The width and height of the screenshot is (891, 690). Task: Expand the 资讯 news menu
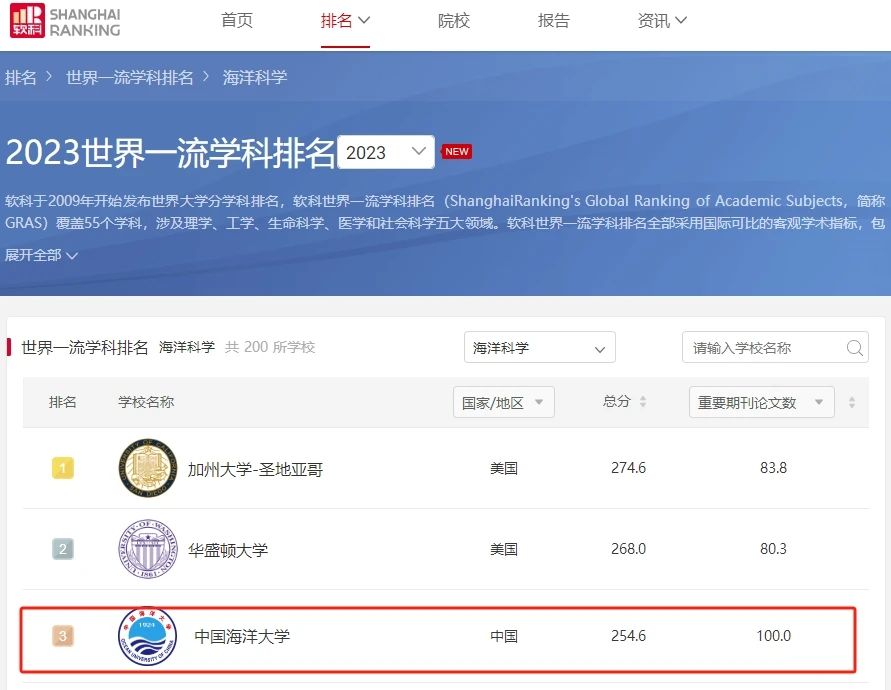click(x=662, y=21)
